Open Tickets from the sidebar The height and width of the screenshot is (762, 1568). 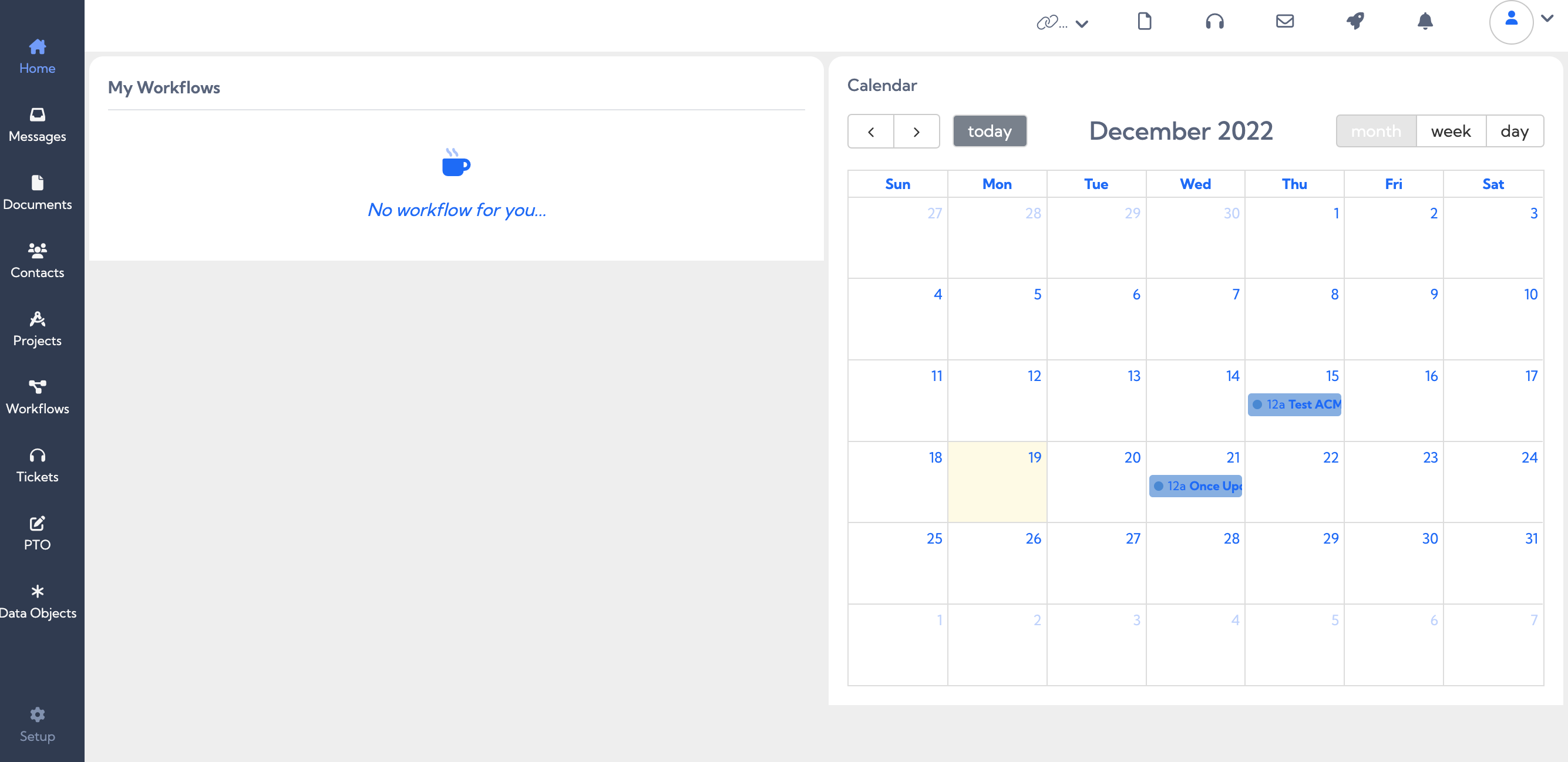click(x=37, y=466)
